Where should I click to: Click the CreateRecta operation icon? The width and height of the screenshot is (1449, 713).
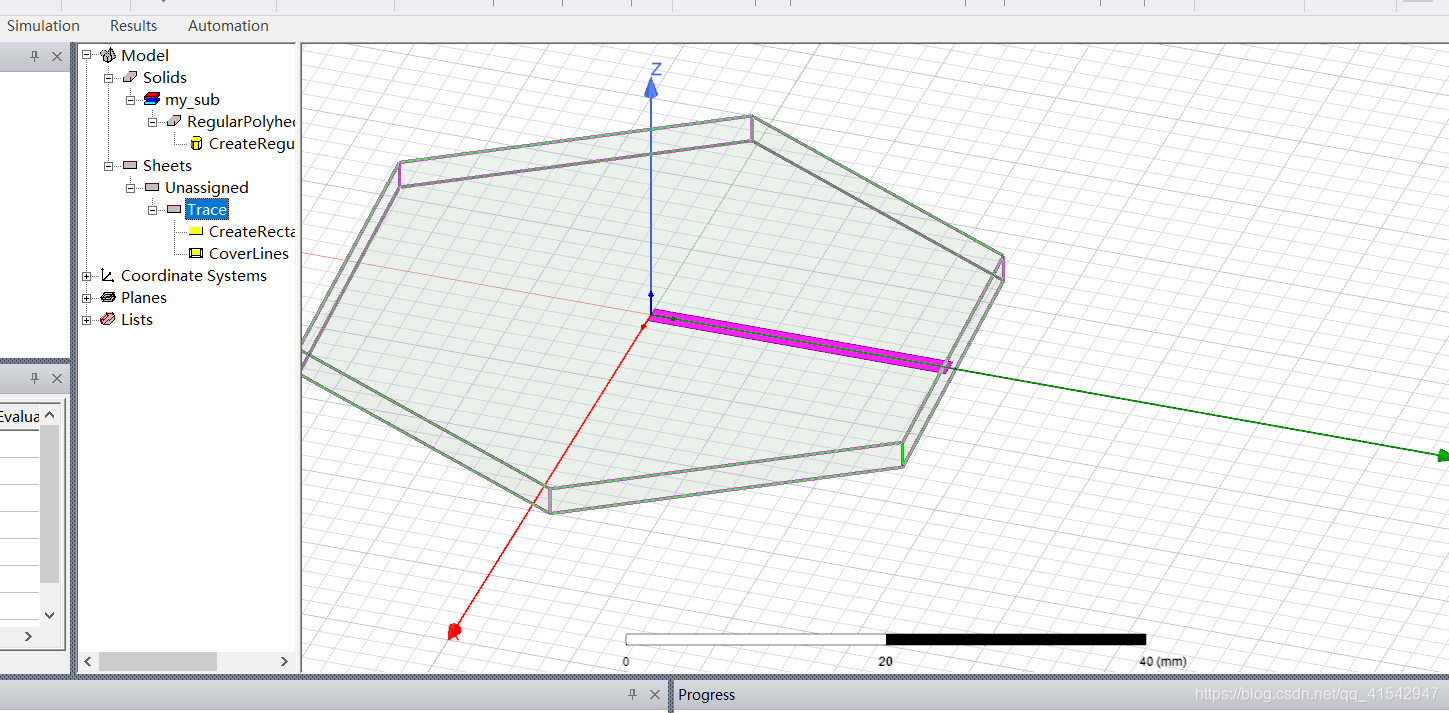(196, 231)
